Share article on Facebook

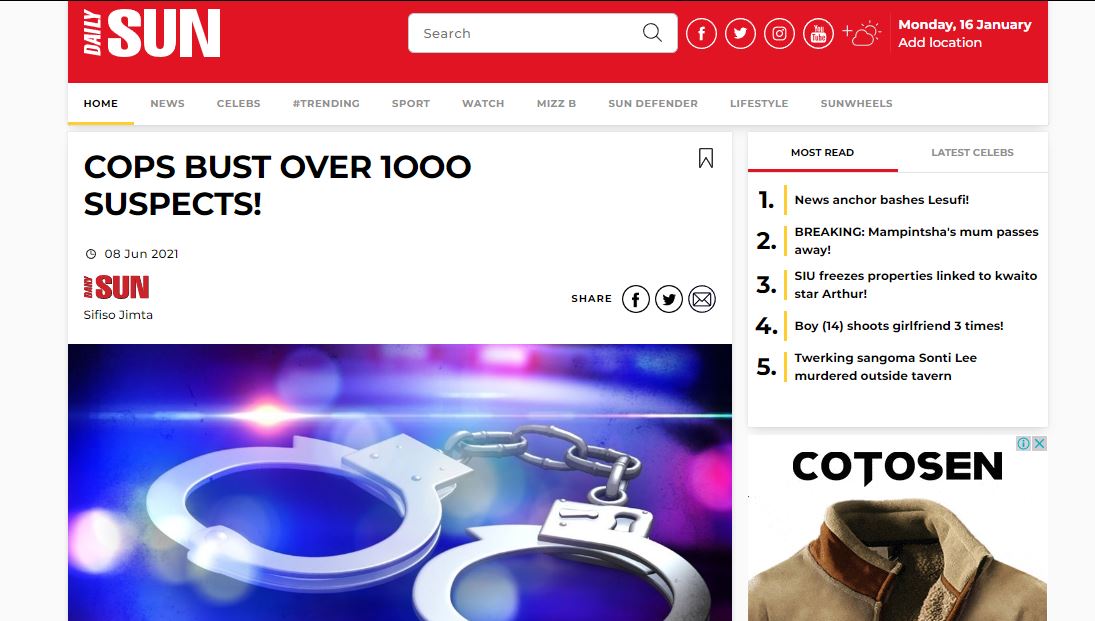tap(635, 299)
